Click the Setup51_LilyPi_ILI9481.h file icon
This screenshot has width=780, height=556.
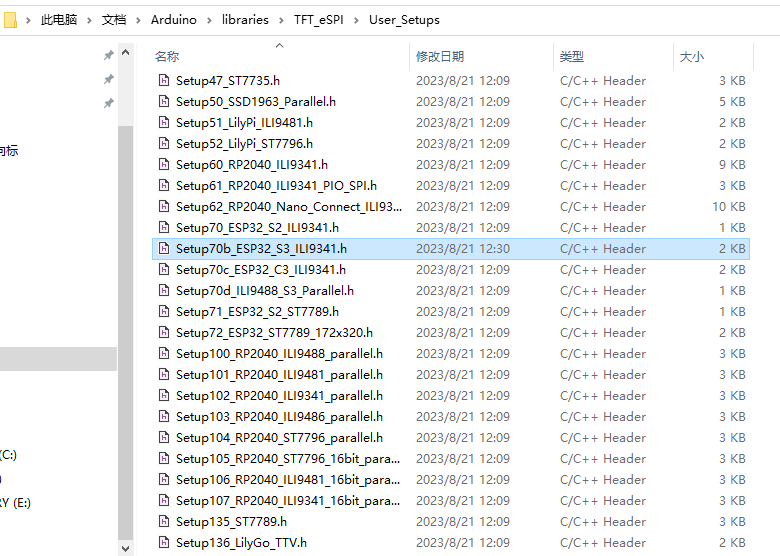coord(164,122)
